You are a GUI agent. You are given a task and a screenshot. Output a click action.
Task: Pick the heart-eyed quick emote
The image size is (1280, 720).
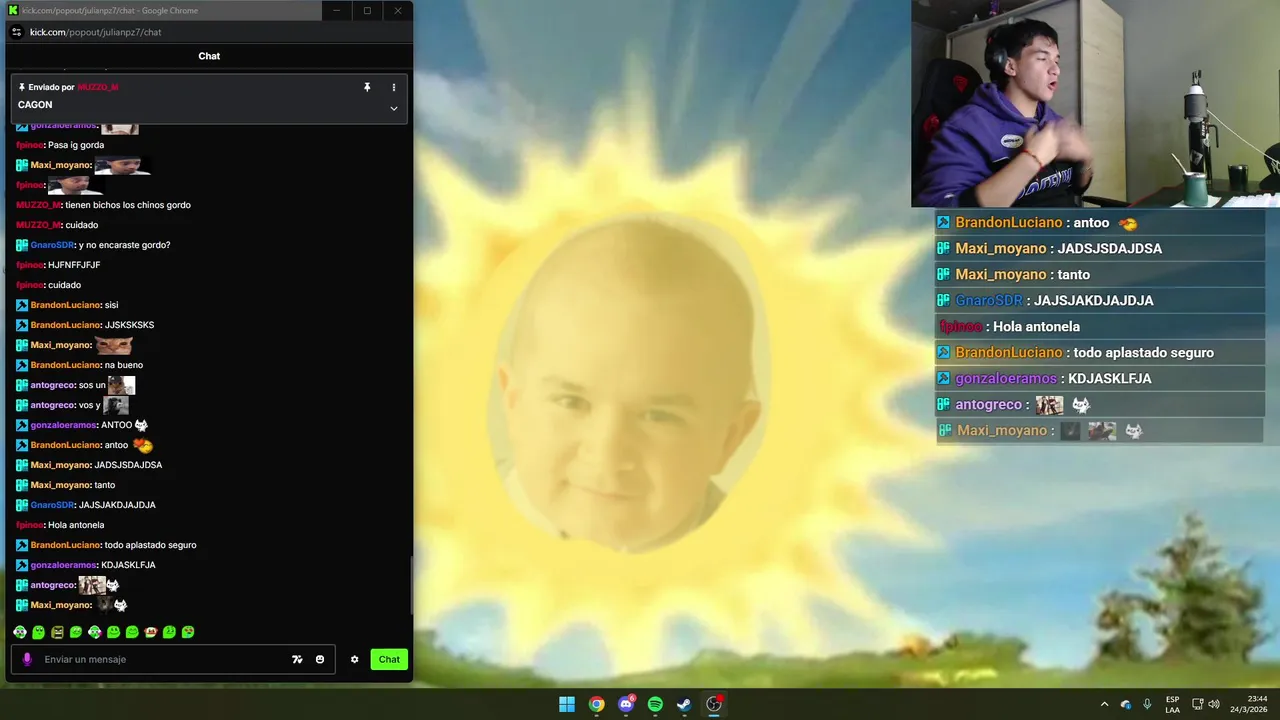[x=188, y=632]
